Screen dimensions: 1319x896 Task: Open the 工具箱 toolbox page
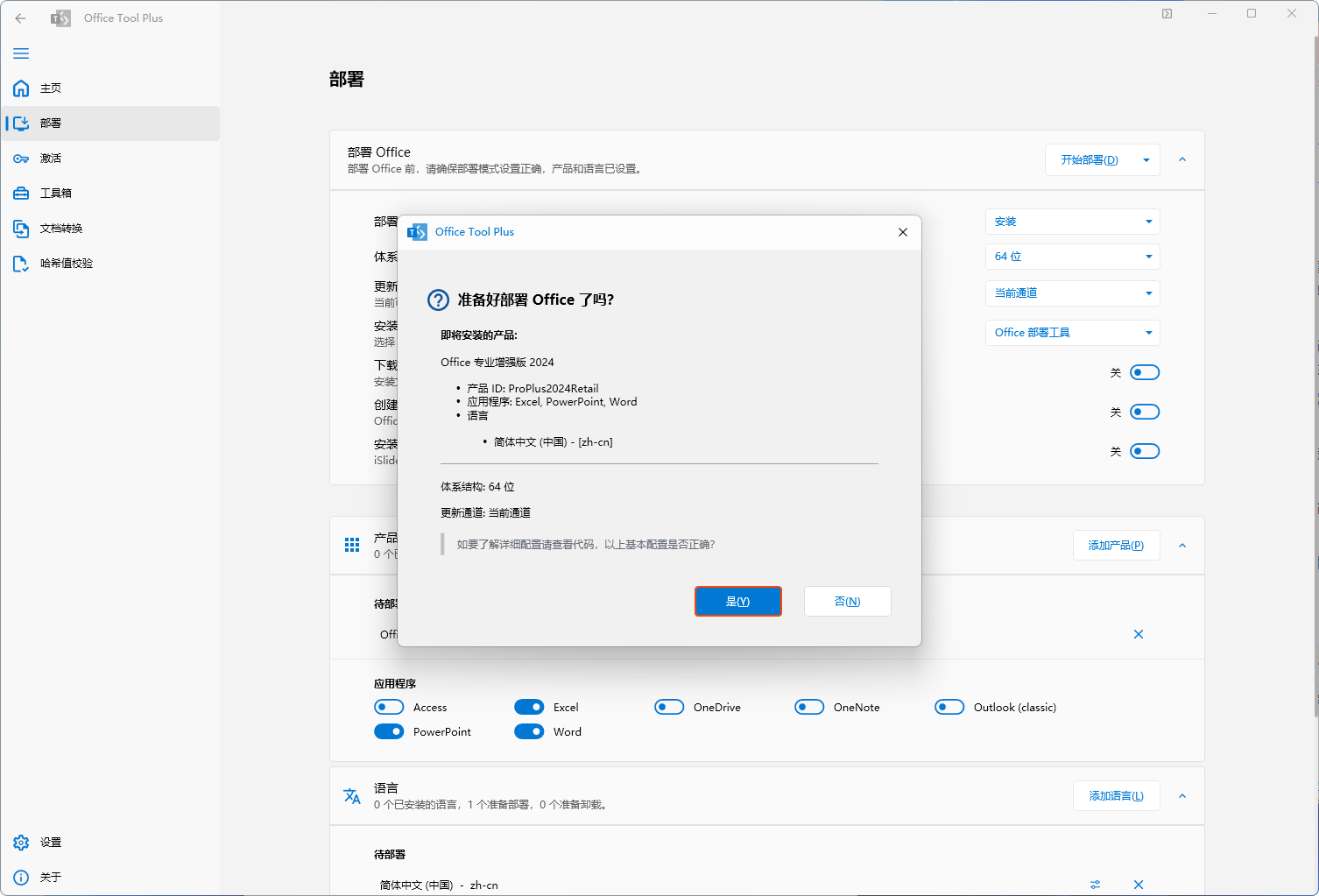click(x=110, y=194)
